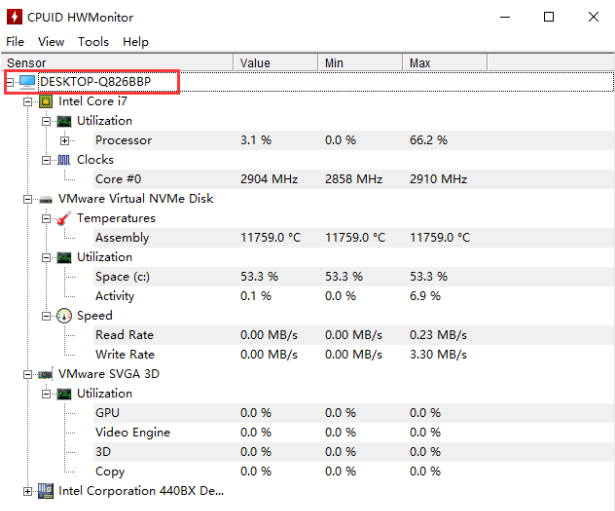Click the DESKTOP-Q826BBP computer monitor icon
The image size is (615, 511).
click(27, 82)
